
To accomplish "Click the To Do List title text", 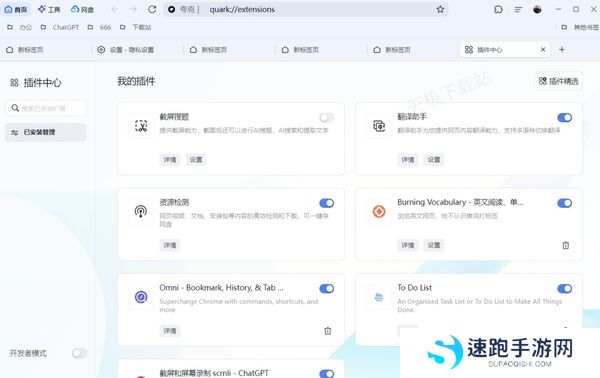I will [414, 288].
